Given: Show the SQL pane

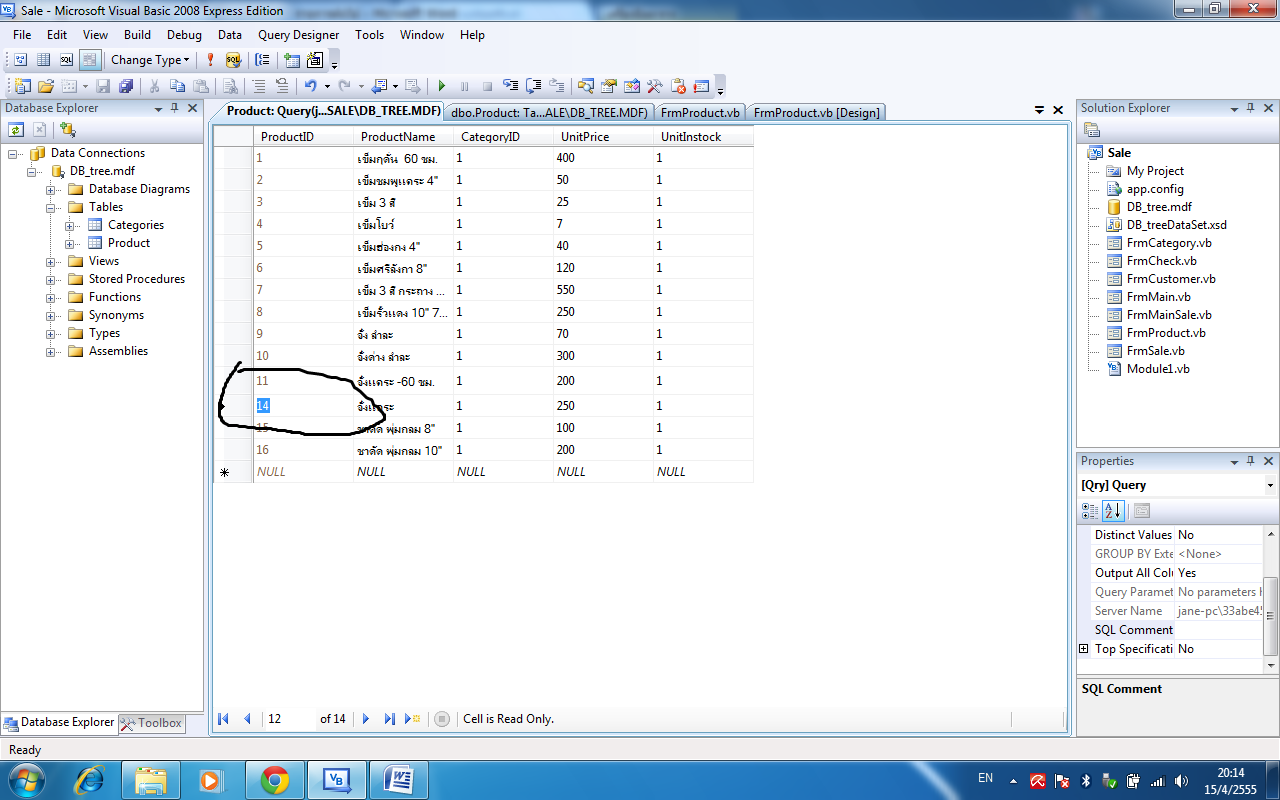Looking at the screenshot, I should click(x=66, y=60).
